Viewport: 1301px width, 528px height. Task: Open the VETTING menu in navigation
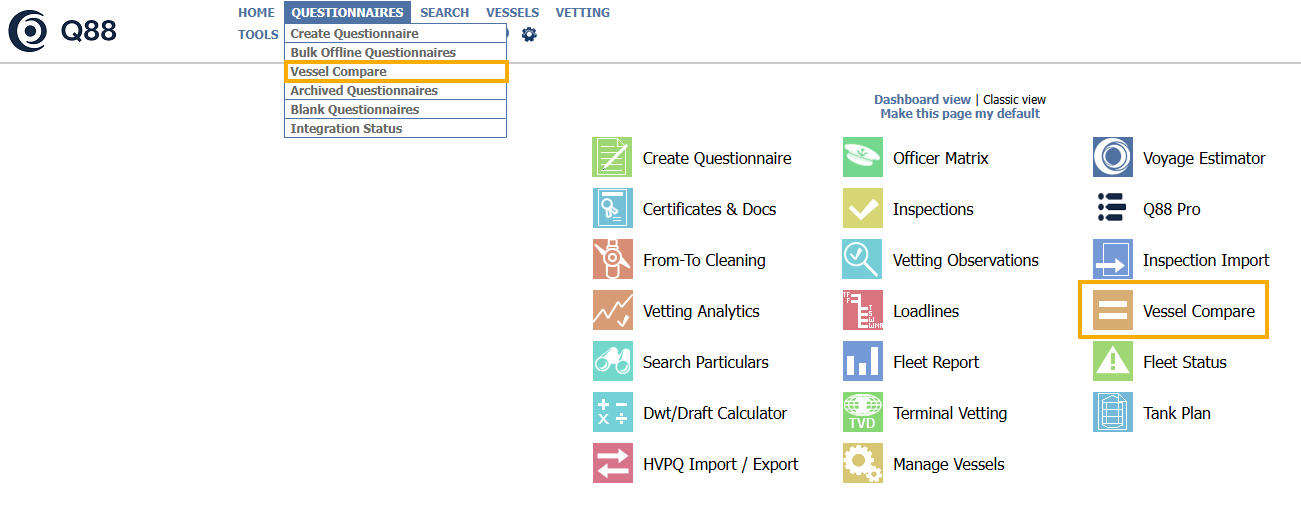coord(582,13)
